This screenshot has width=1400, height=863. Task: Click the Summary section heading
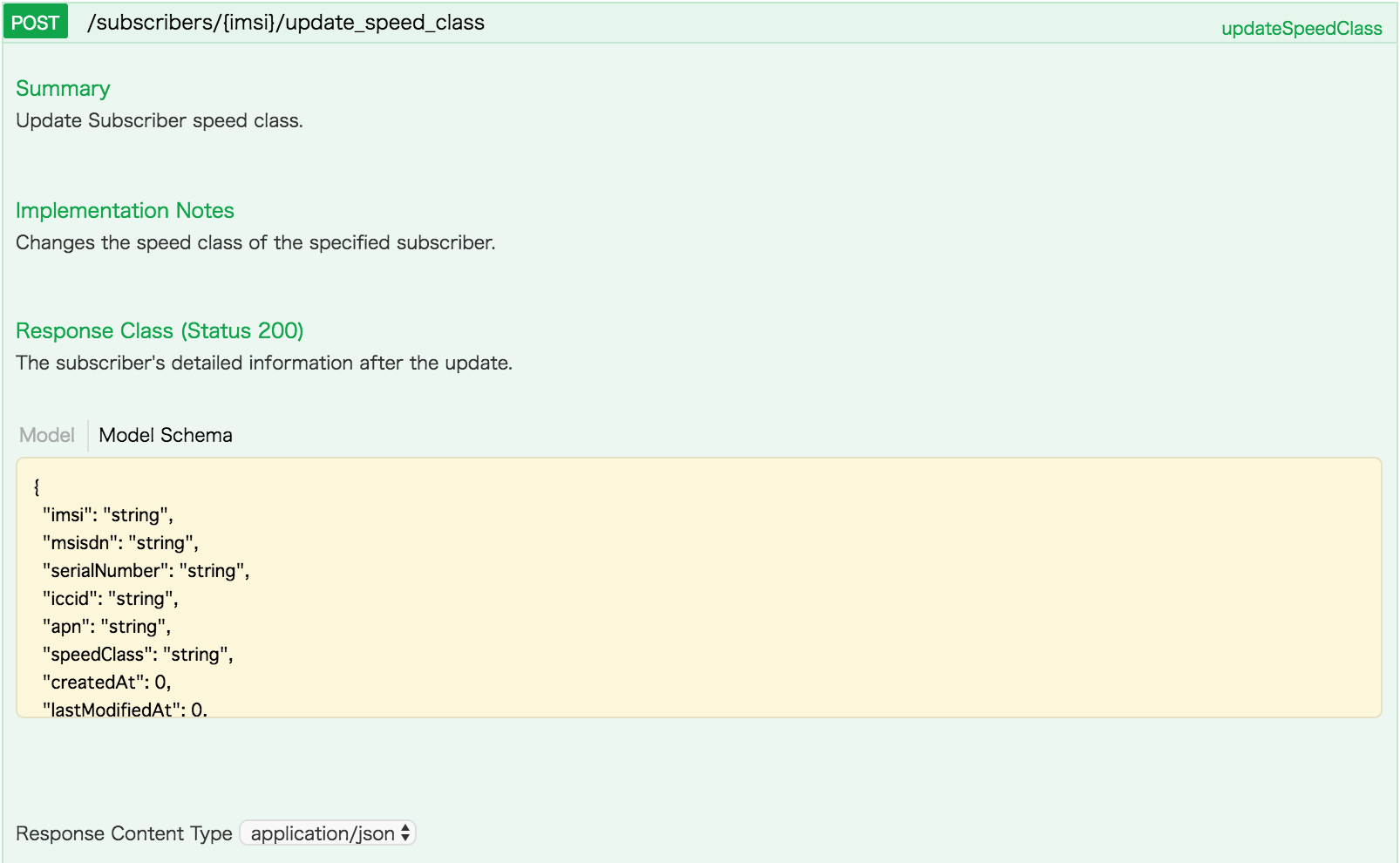point(62,88)
